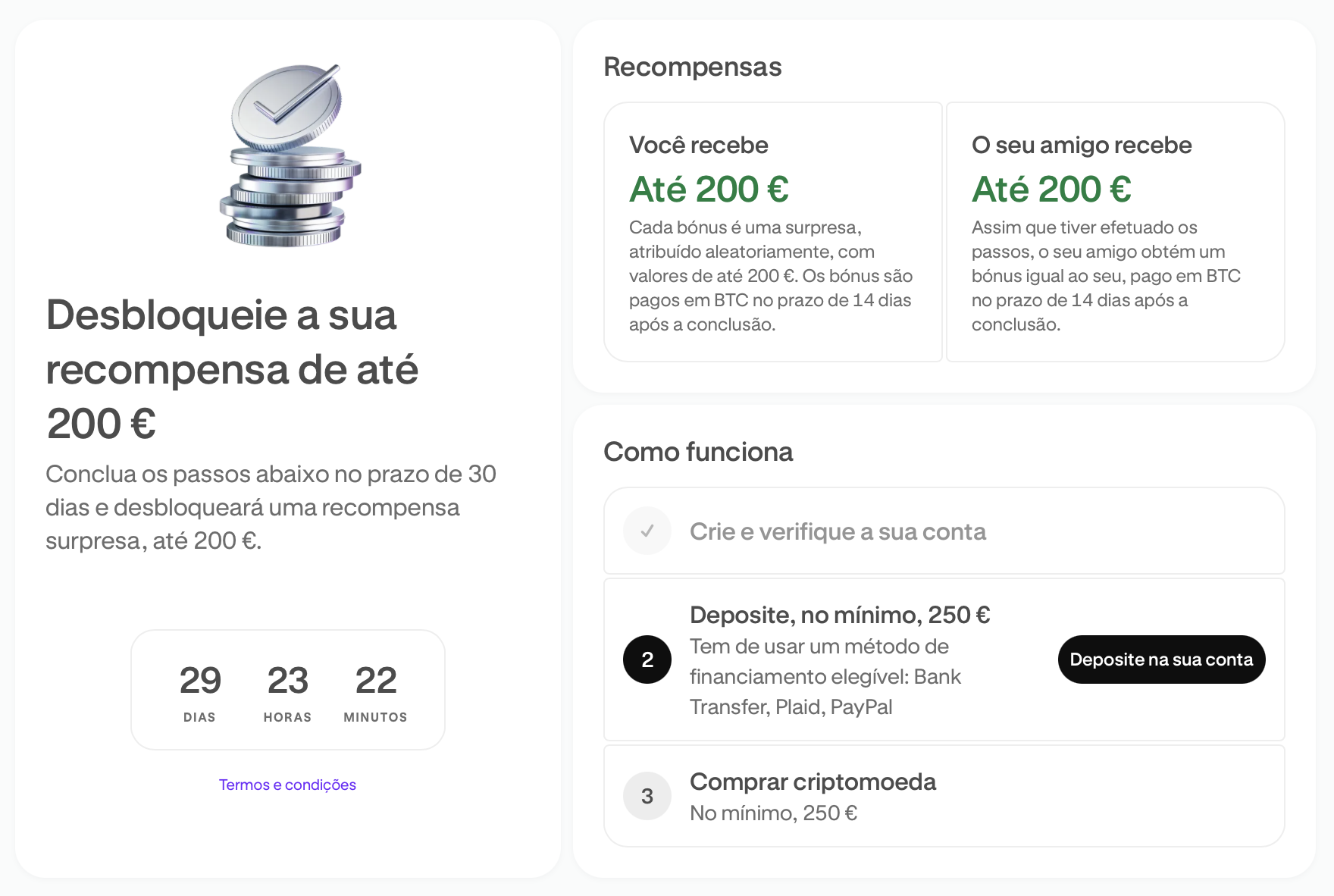Click the No mínimo, 250 € subtitle text
This screenshot has height=896, width=1334.
773,813
